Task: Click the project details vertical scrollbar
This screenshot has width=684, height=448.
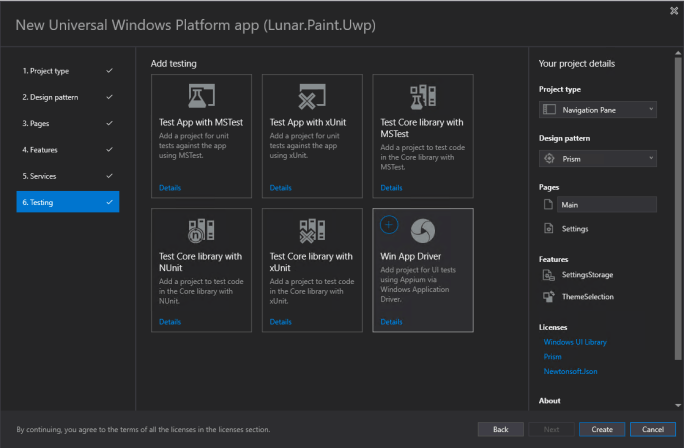Action: [678, 209]
